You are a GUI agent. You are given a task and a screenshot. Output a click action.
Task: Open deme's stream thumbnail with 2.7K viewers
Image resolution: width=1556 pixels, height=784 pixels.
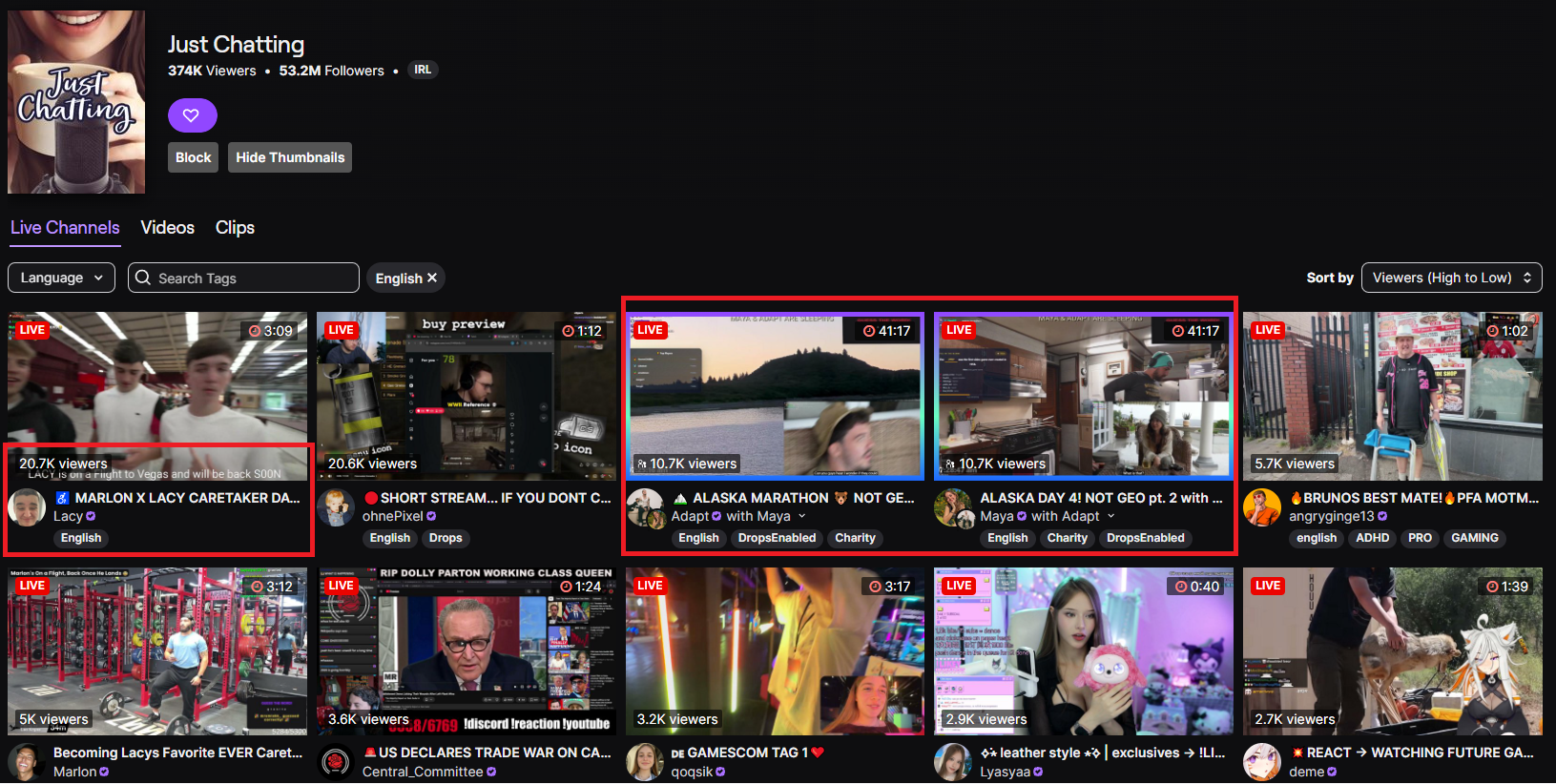pos(1393,651)
